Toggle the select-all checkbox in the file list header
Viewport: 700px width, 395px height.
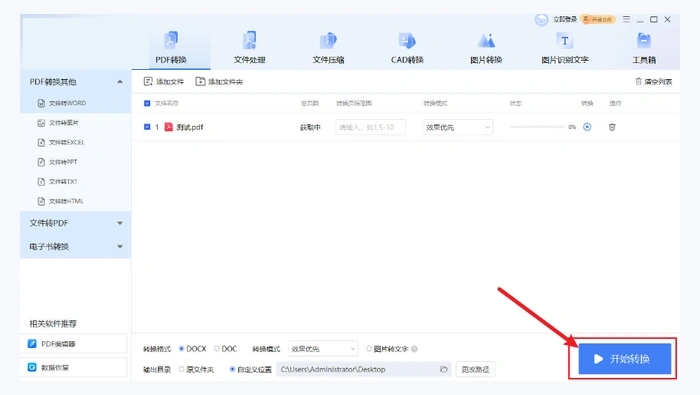tap(147, 103)
